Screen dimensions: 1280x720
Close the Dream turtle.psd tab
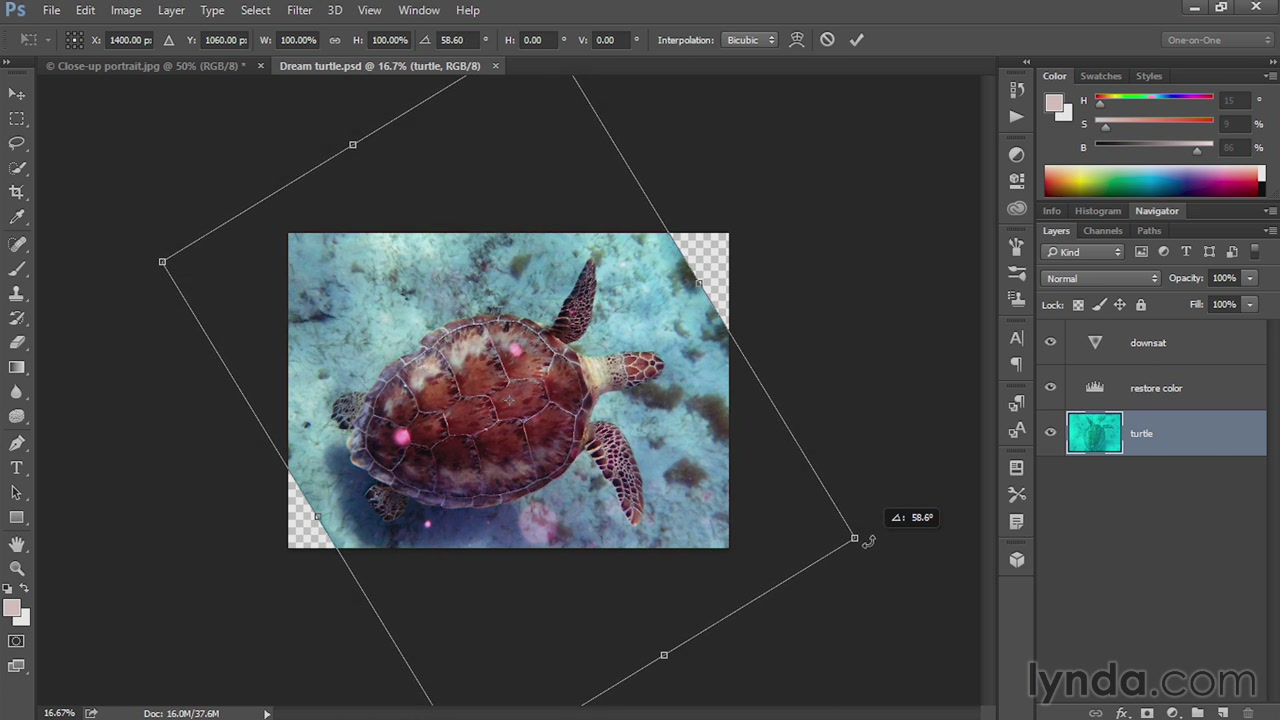(x=495, y=66)
